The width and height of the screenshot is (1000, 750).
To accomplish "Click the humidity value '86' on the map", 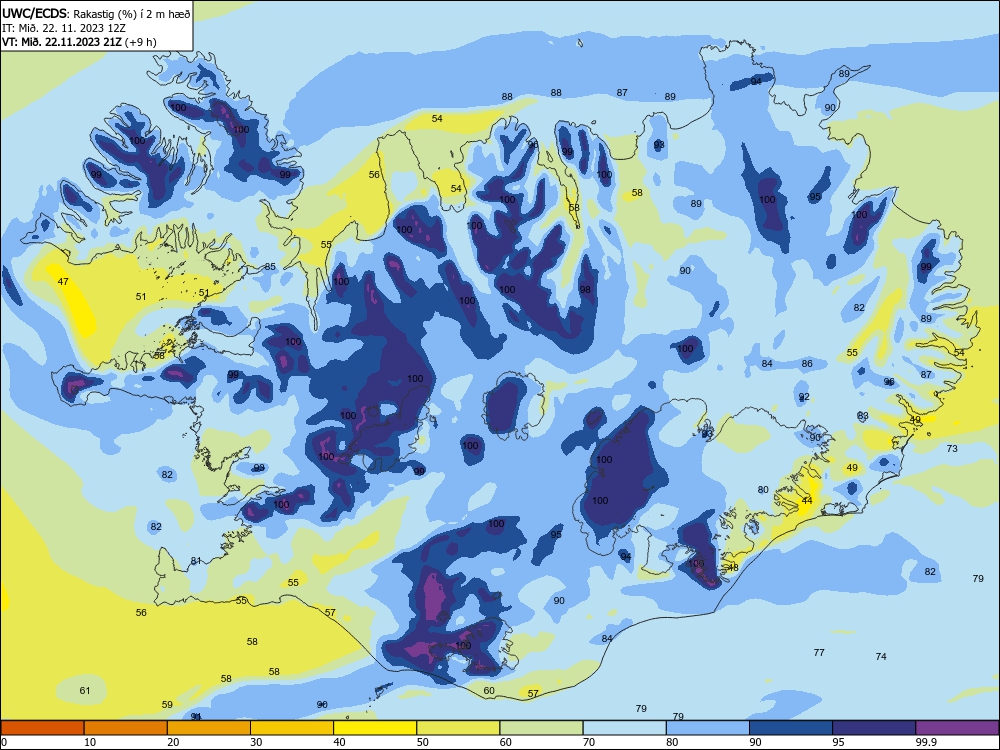I will pos(807,364).
